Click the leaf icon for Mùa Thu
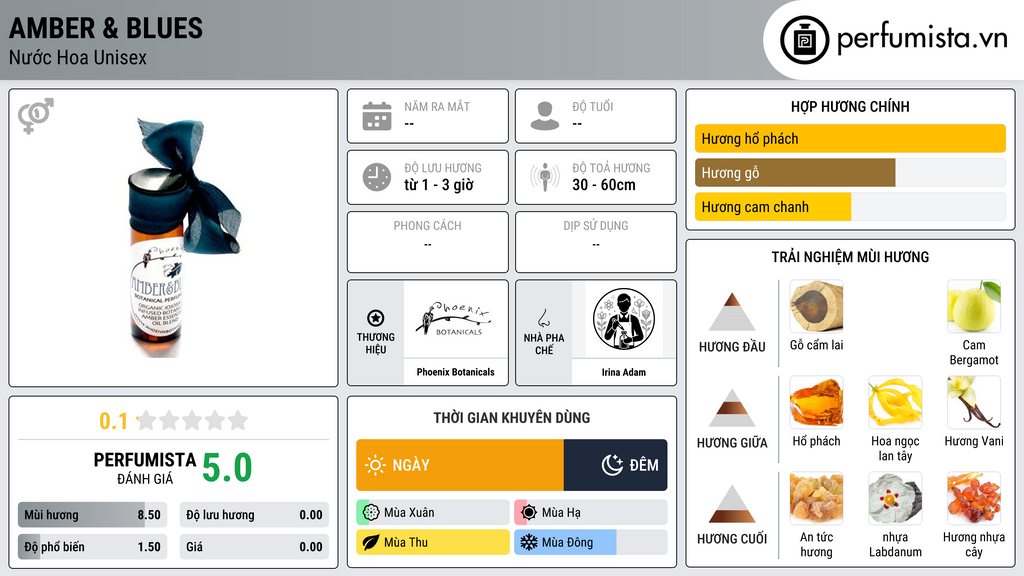 [371, 543]
